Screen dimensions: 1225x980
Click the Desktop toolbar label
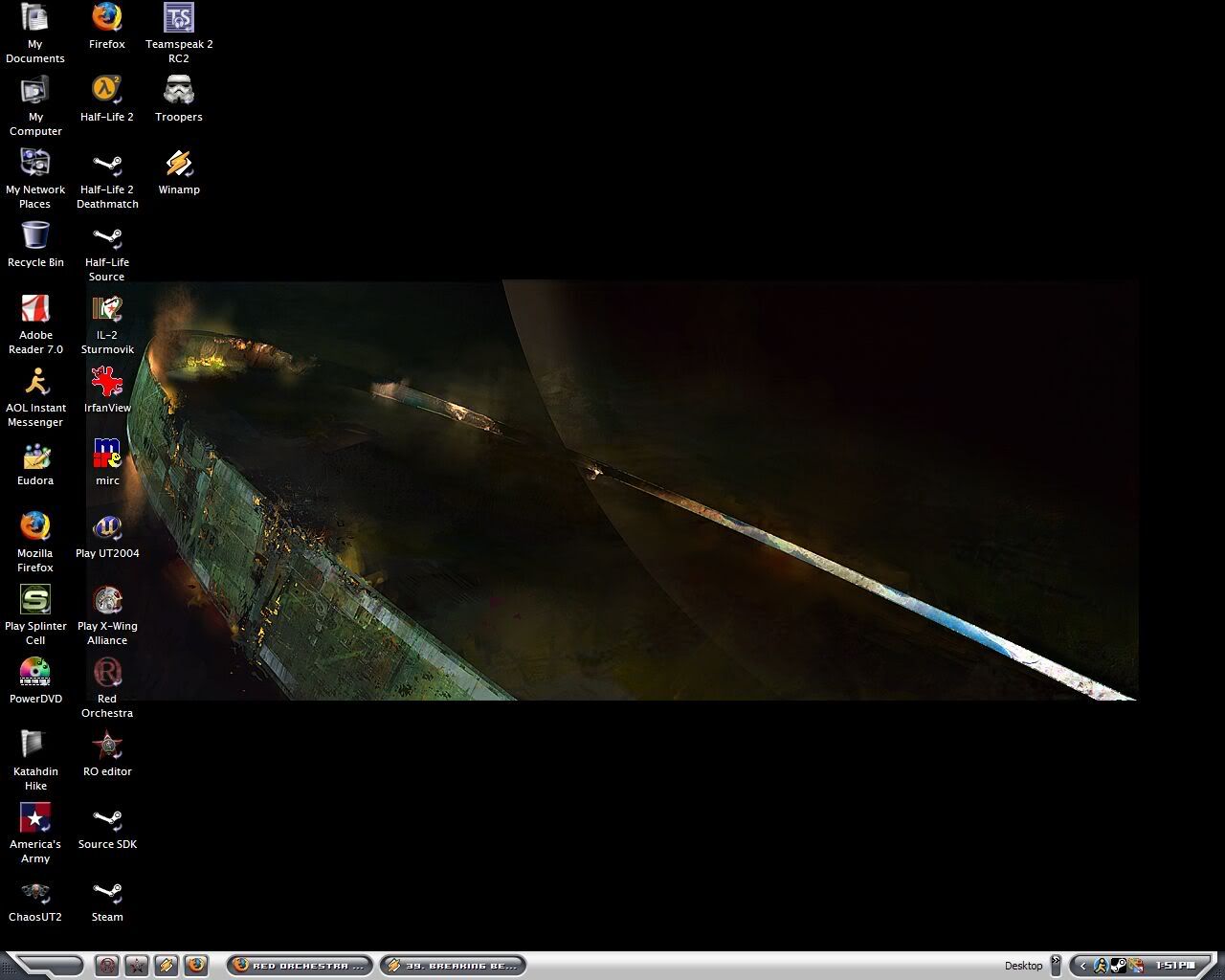[x=1023, y=966]
